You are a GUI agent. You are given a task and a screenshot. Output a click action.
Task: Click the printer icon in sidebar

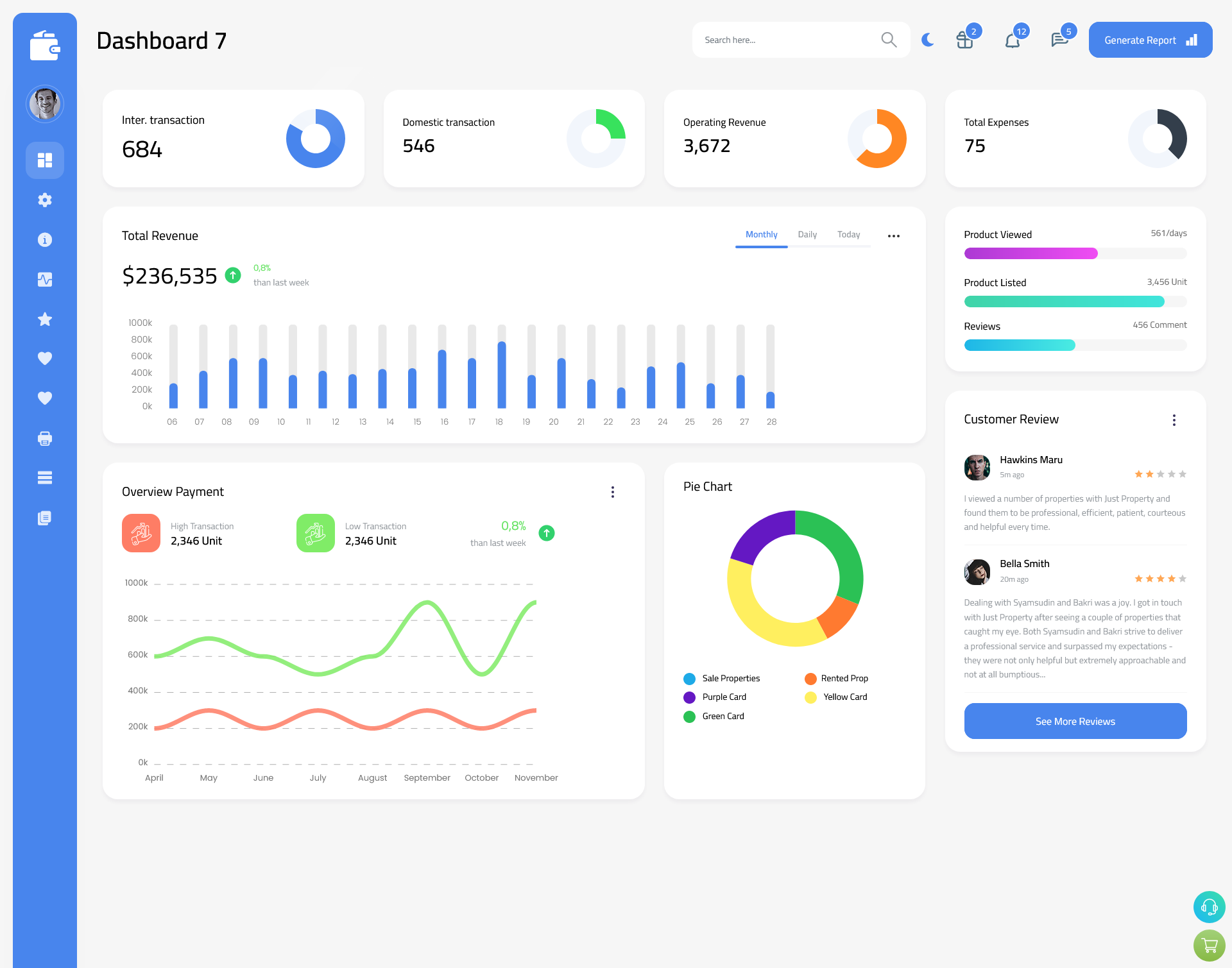44,438
